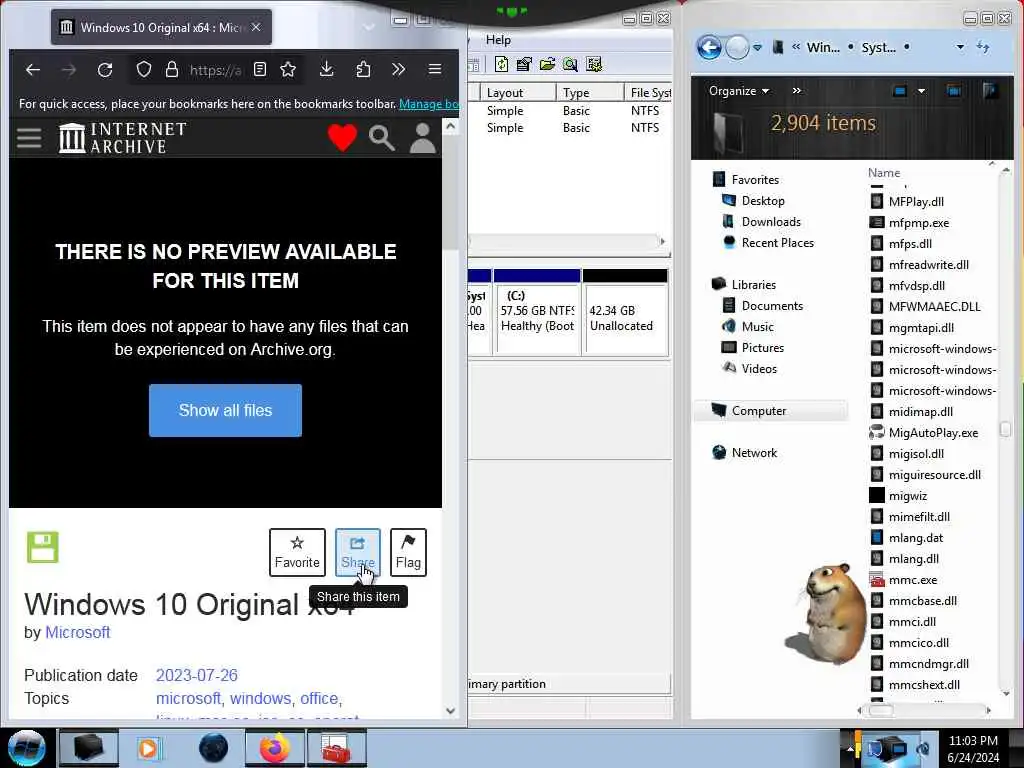
Task: Click the site padlock icon
Action: [172, 69]
